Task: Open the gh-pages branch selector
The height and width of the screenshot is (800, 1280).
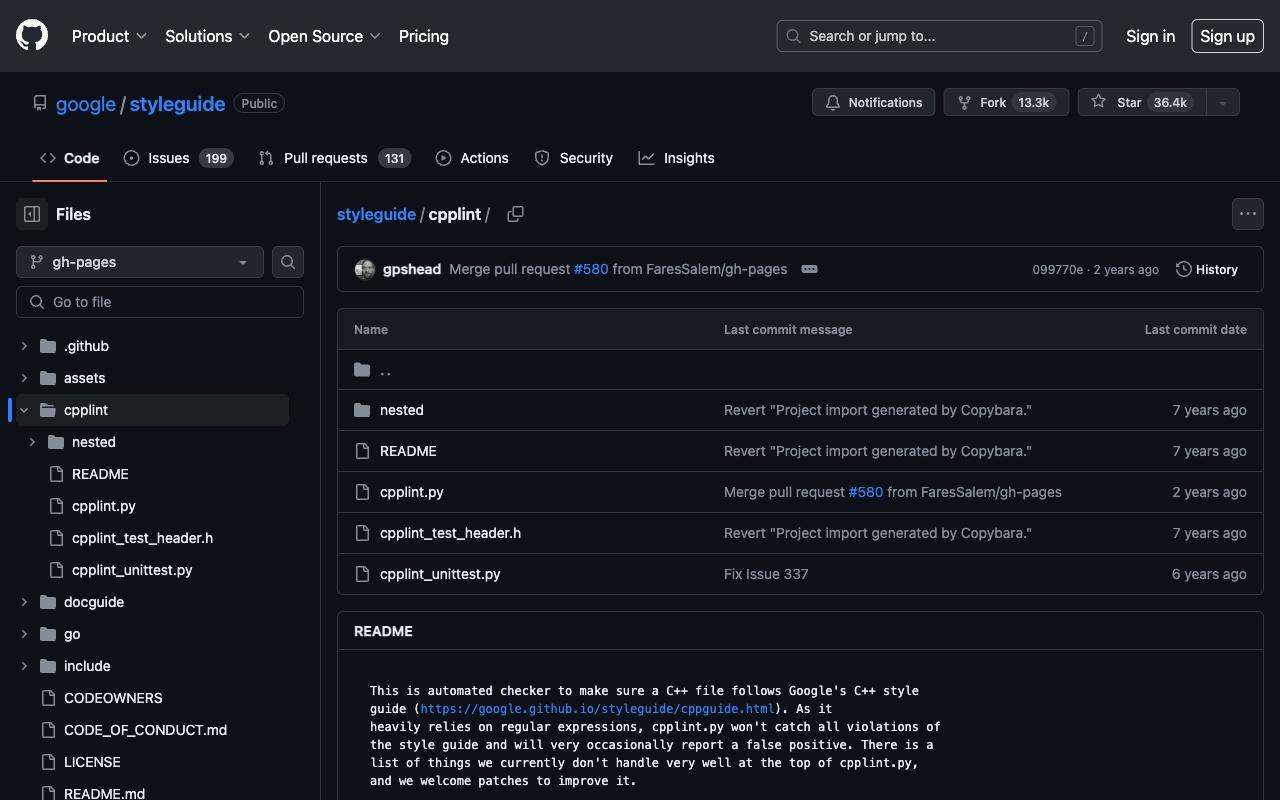Action: (x=140, y=262)
